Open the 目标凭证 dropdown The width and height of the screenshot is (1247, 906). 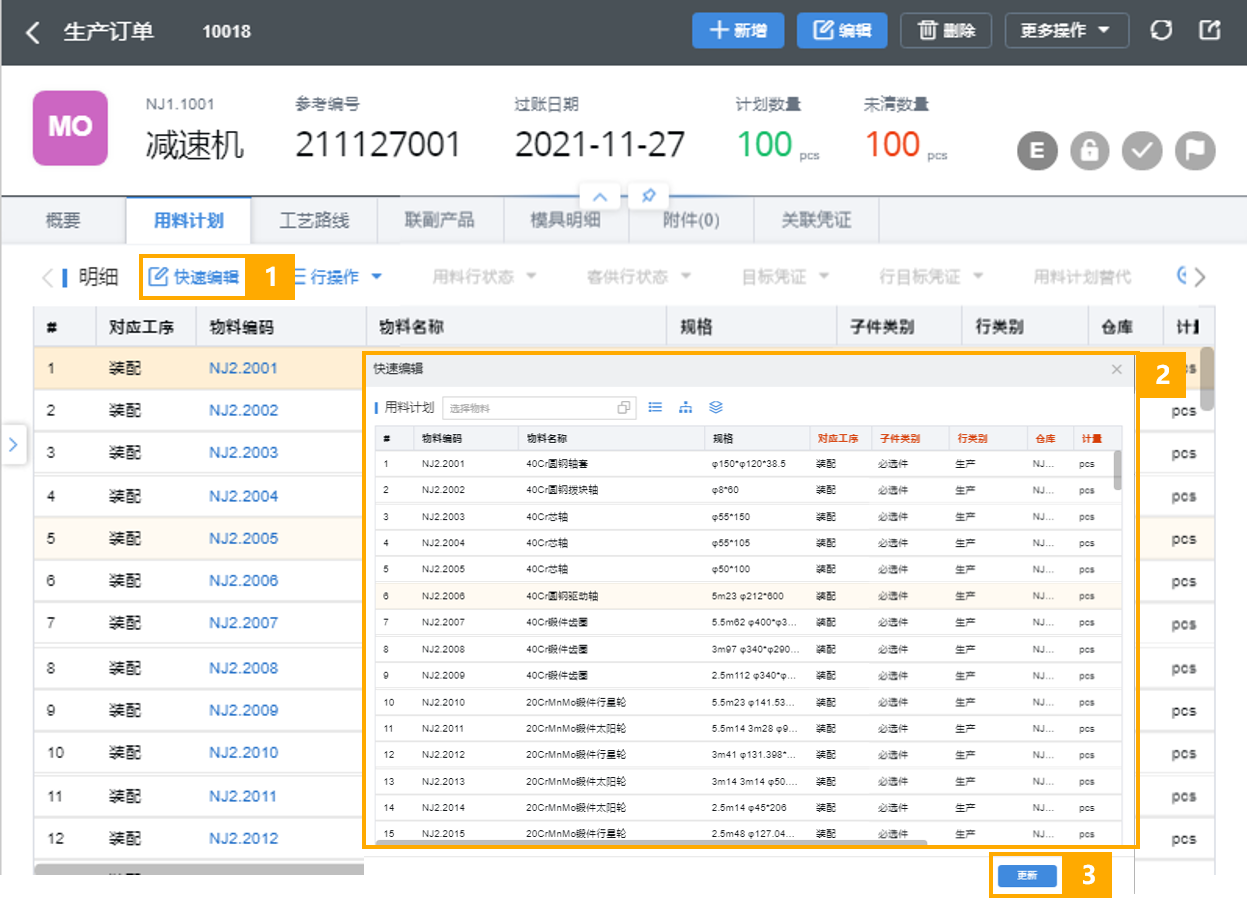[784, 277]
